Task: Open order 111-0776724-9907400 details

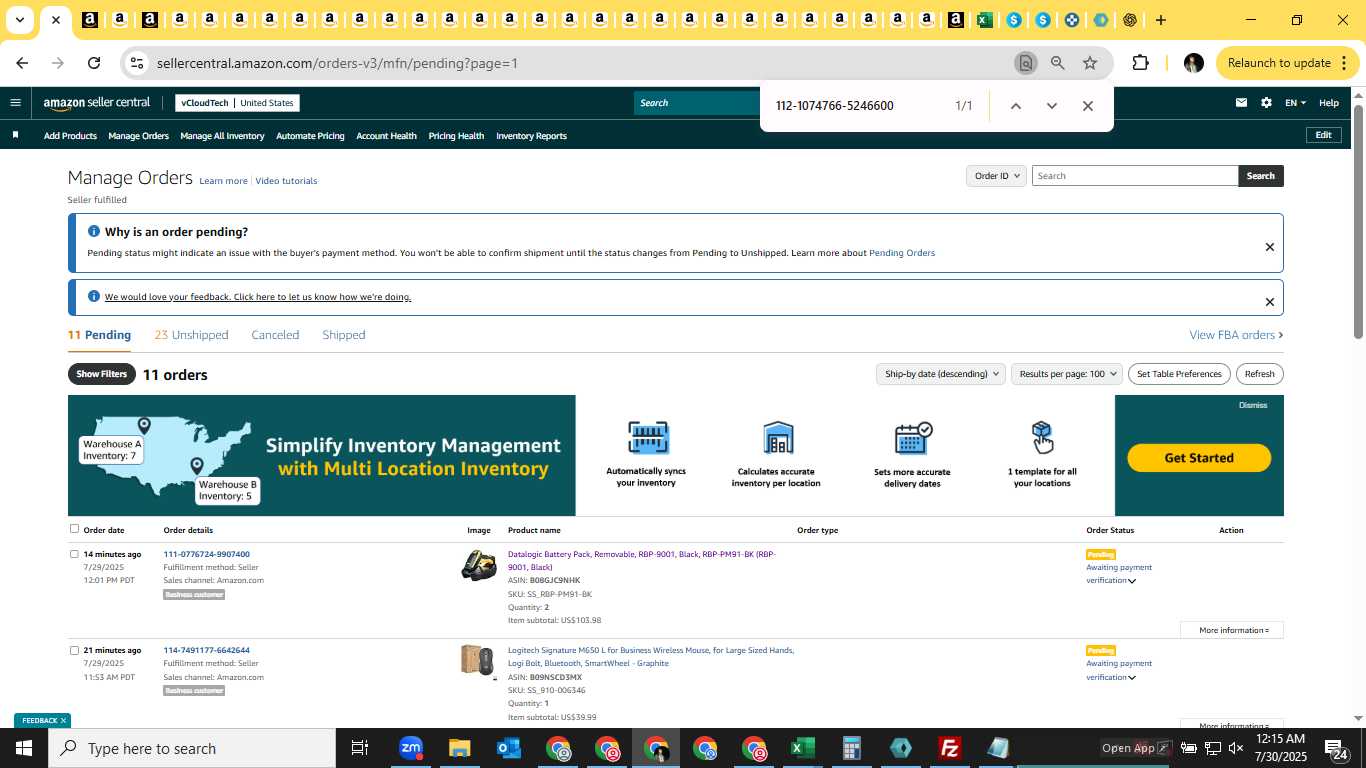Action: click(207, 554)
